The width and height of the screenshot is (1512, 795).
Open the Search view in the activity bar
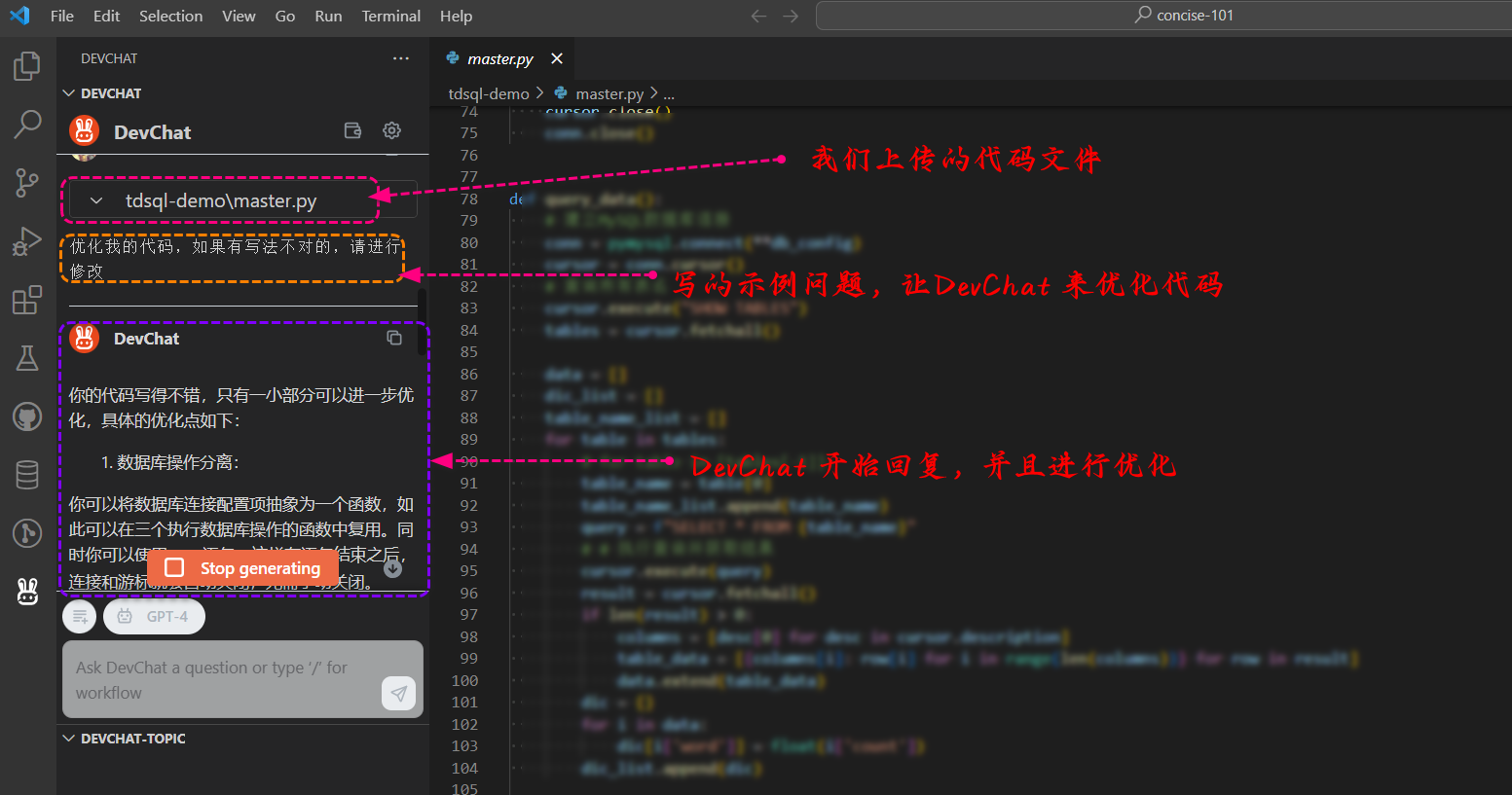point(26,124)
